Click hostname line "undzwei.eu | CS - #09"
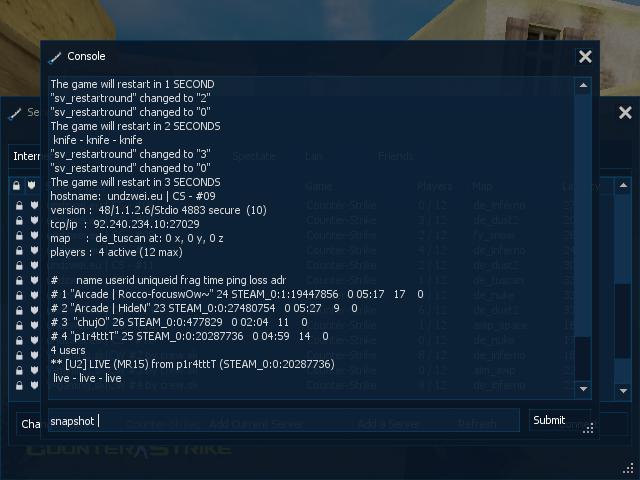 133,196
